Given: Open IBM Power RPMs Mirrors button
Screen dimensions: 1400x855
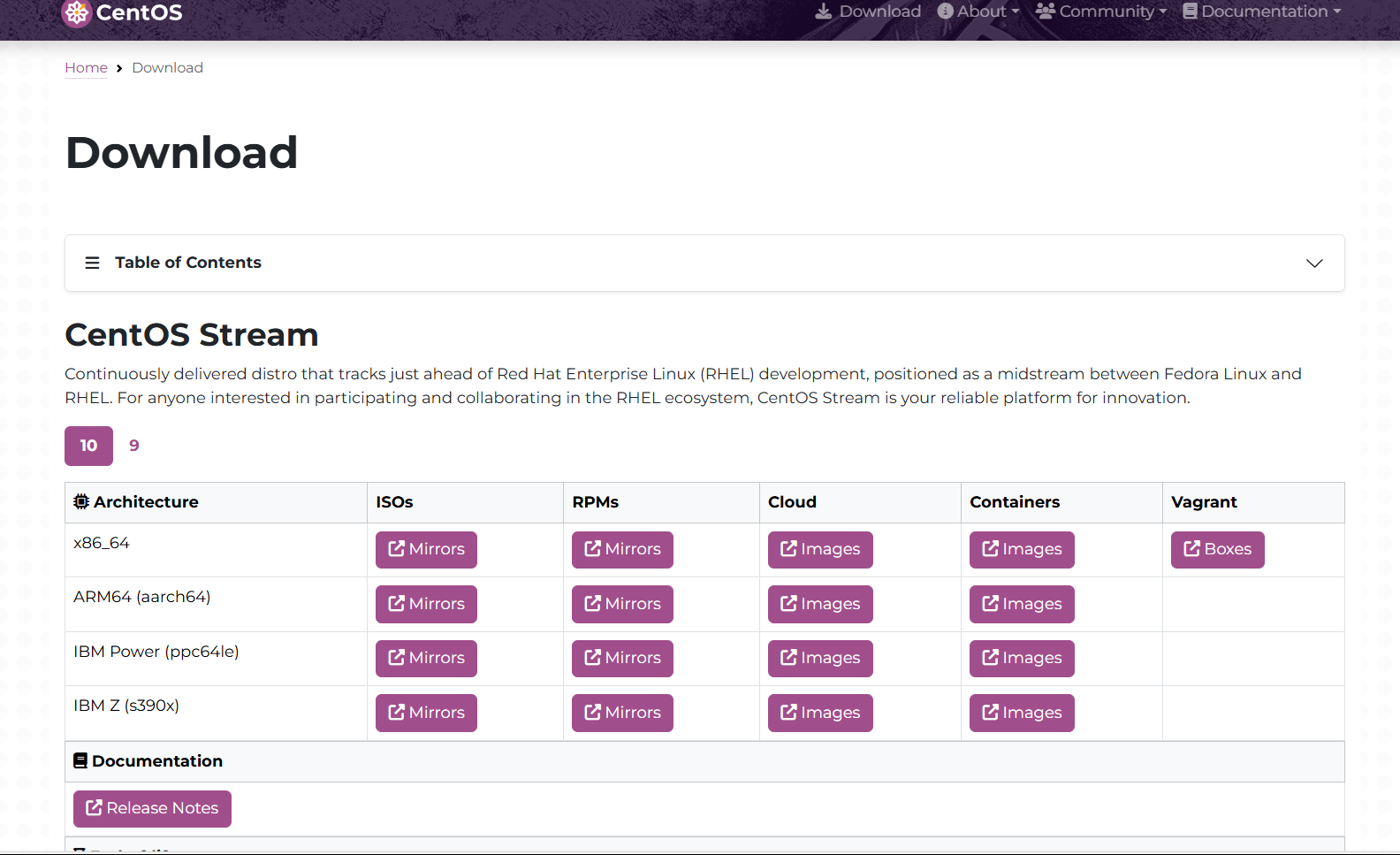Looking at the screenshot, I should click(x=622, y=659).
